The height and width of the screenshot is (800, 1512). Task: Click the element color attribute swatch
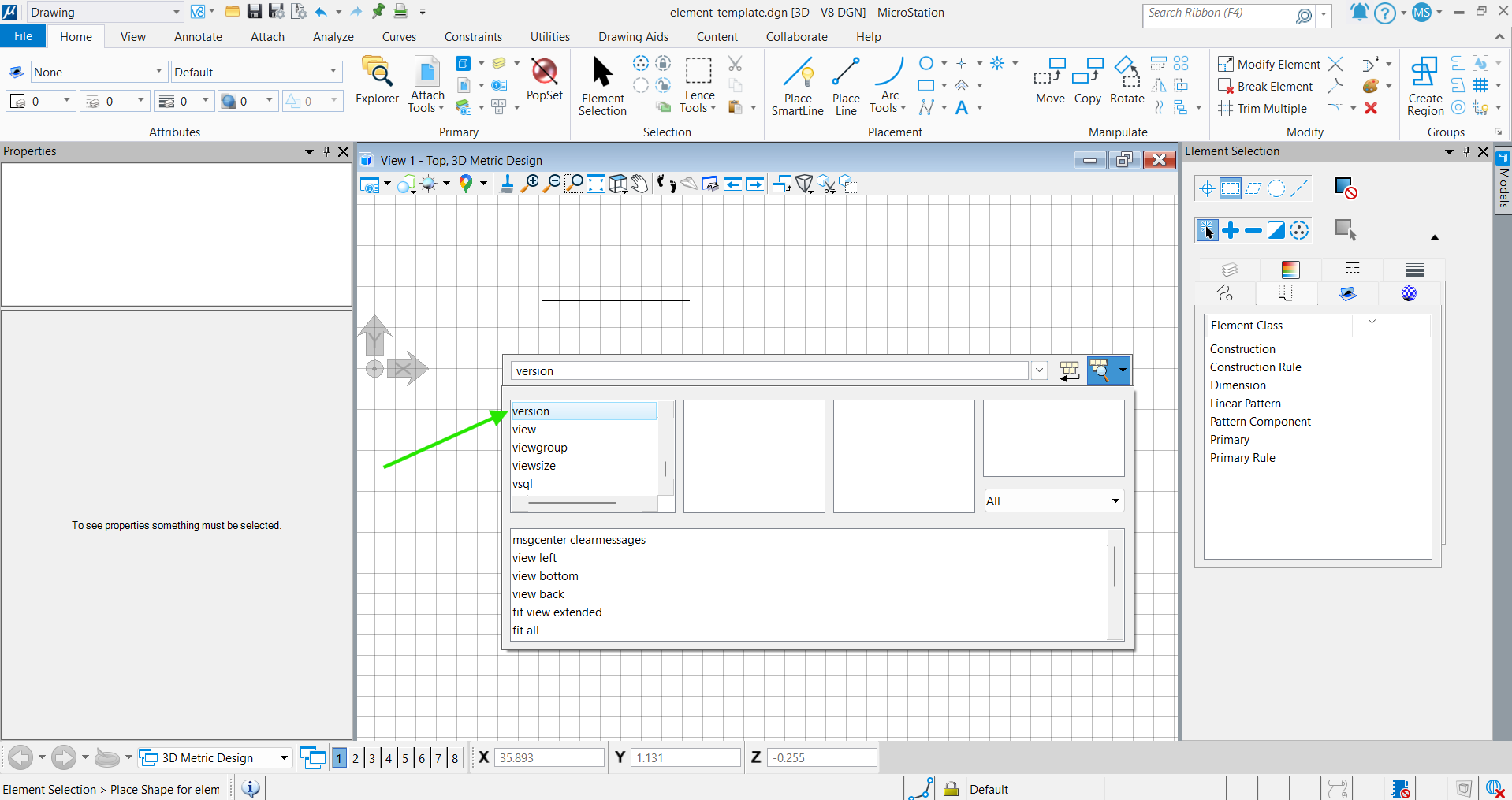coord(19,101)
